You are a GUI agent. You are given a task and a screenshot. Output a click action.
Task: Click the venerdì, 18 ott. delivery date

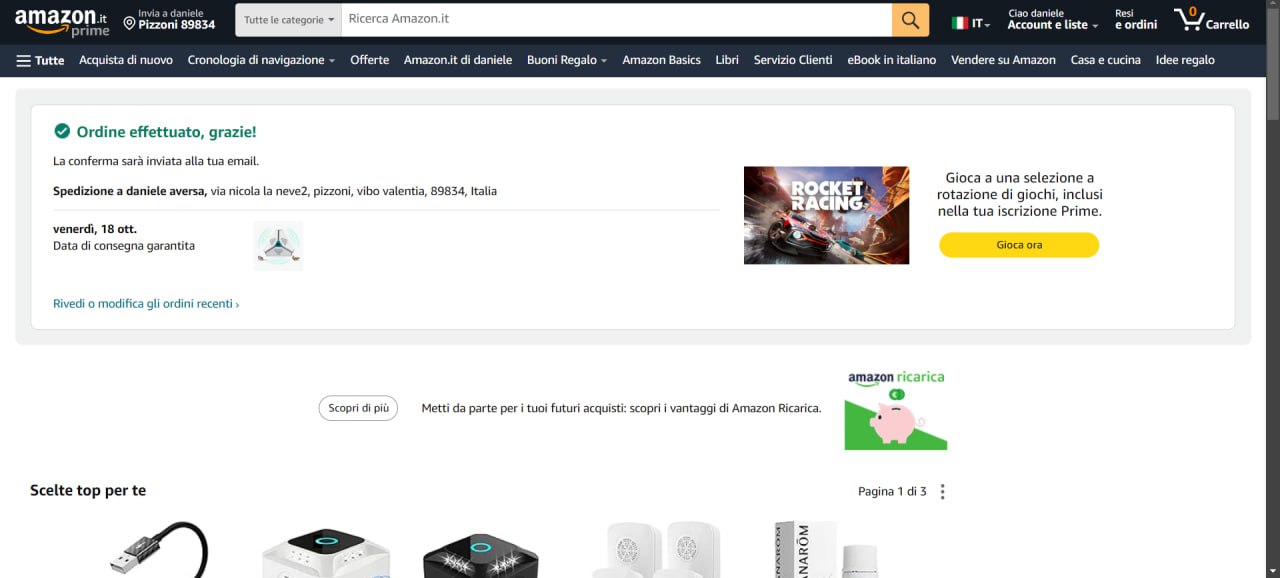click(x=95, y=229)
